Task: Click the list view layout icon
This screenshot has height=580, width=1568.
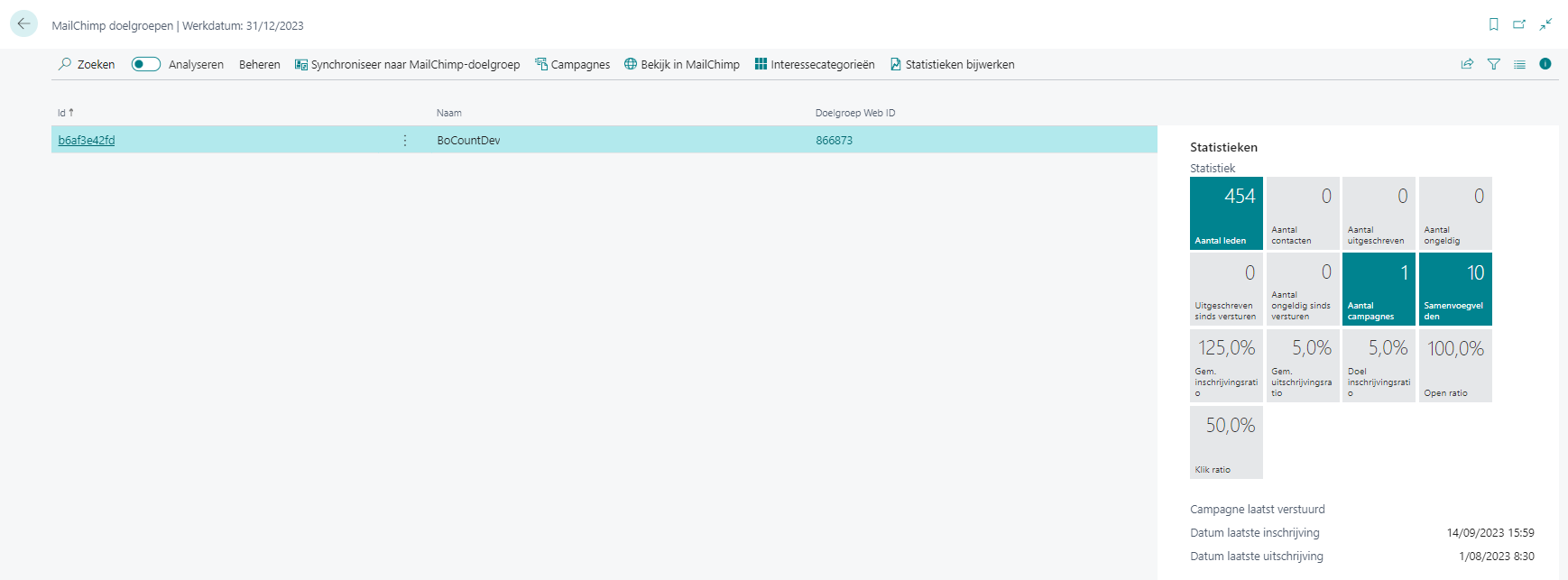Action: pyautogui.click(x=1519, y=64)
